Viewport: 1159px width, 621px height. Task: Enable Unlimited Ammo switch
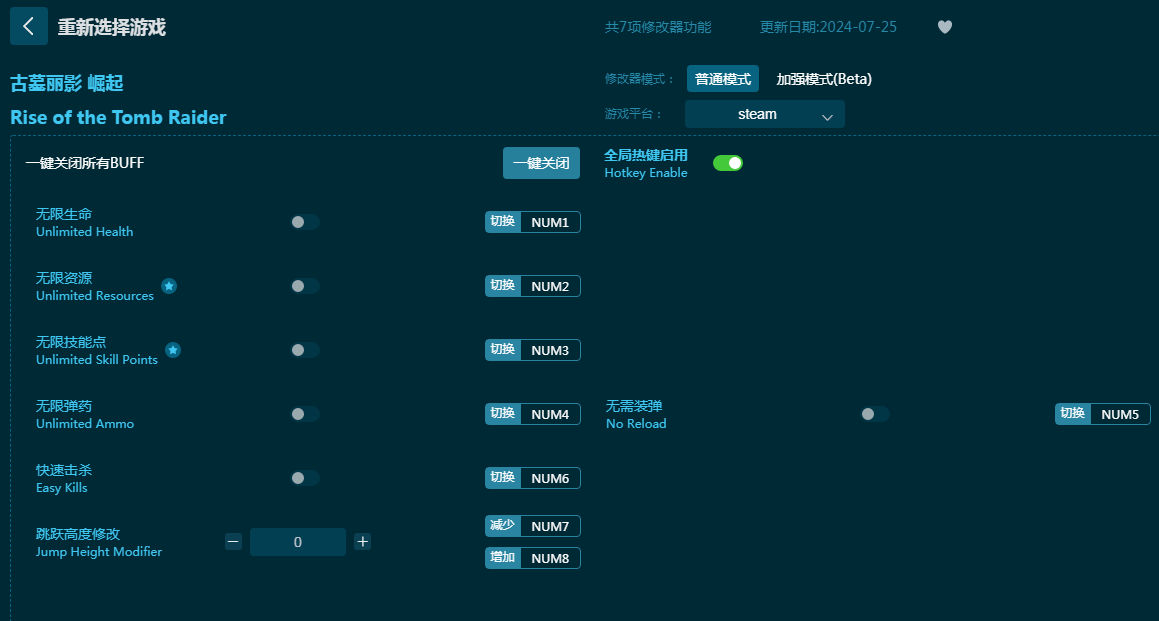coord(305,414)
